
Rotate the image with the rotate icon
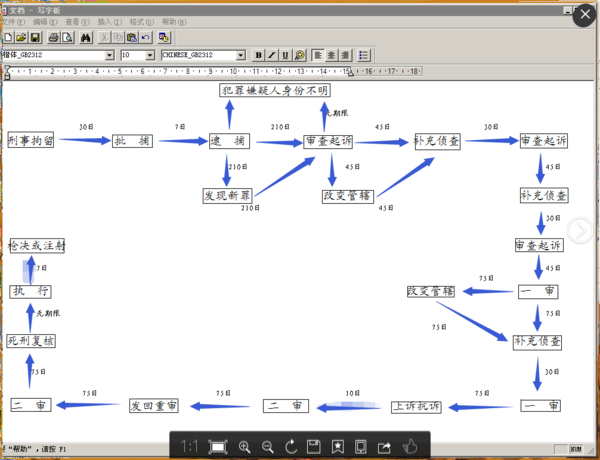pyautogui.click(x=291, y=445)
